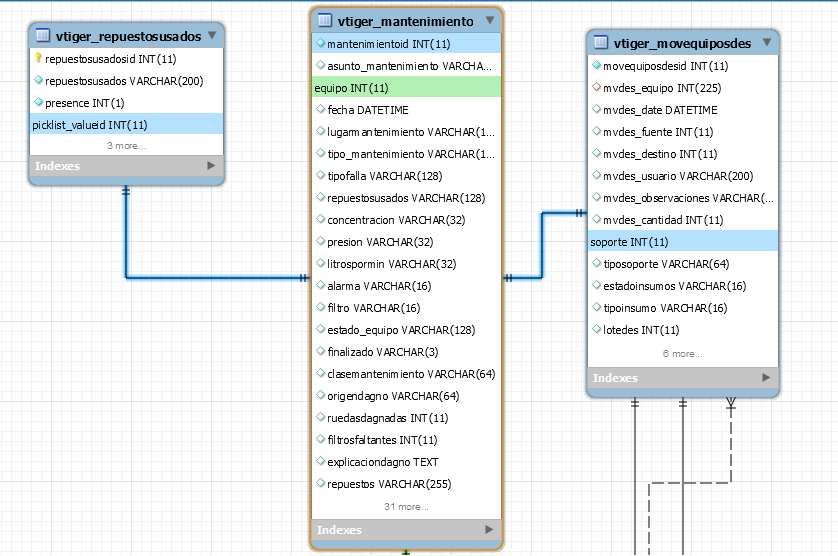Collapse the vtiger_mantenimiento table with header arrow

(490, 20)
